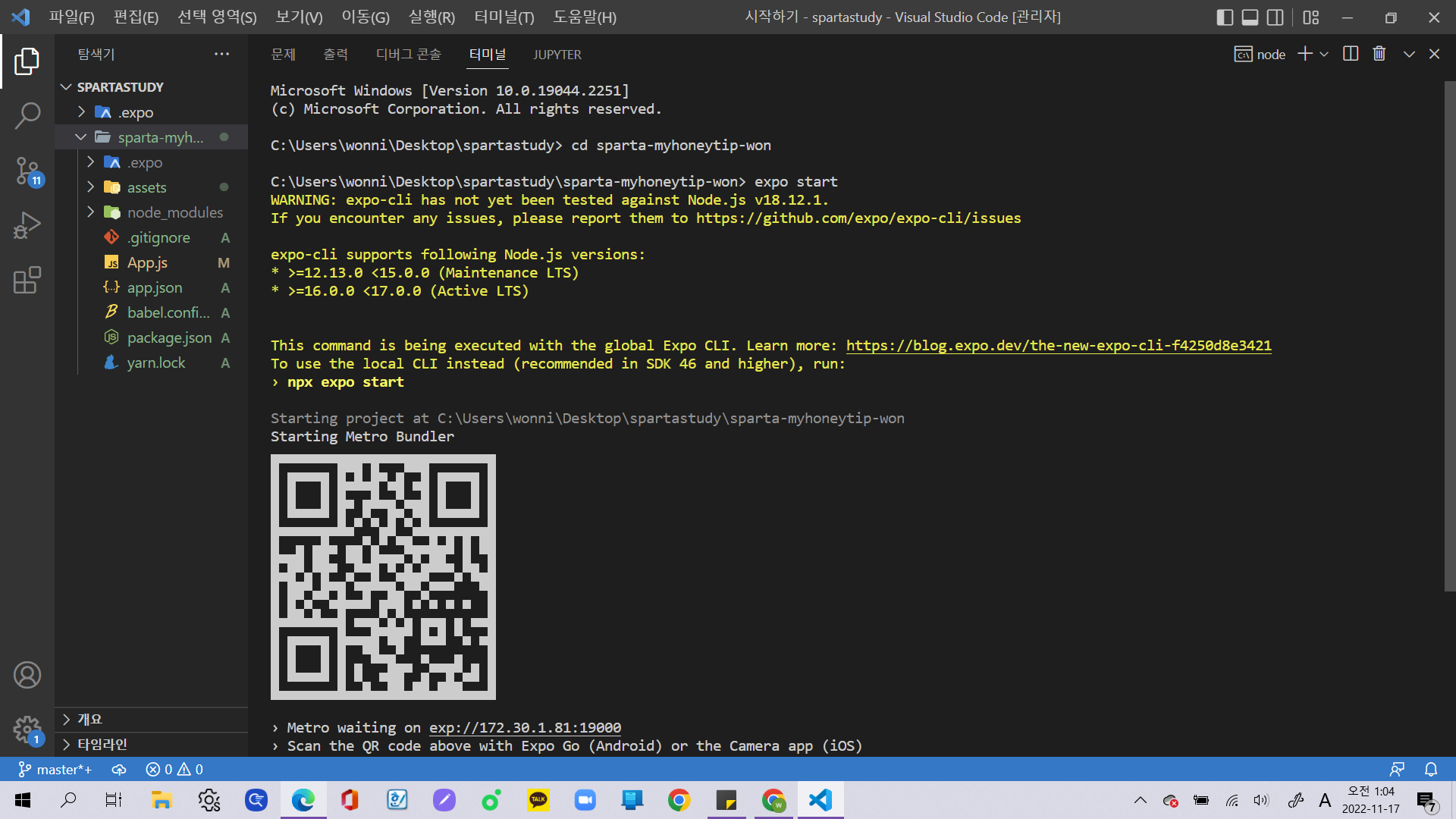Expand the assets folder
This screenshot has width=1456, height=819.
point(152,187)
